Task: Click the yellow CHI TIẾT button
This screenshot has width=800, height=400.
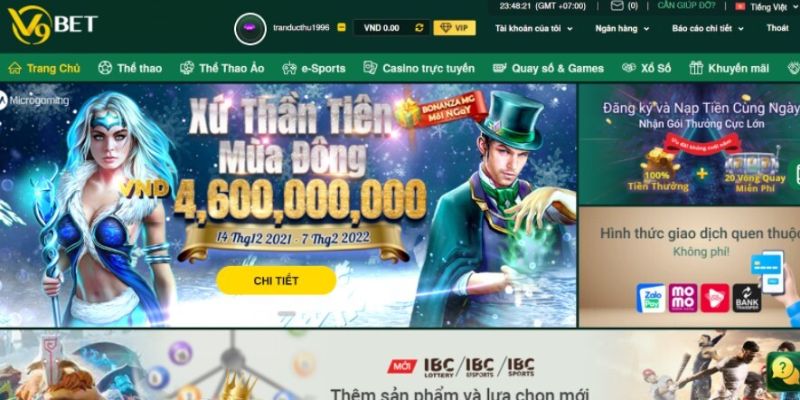Action: [x=276, y=281]
